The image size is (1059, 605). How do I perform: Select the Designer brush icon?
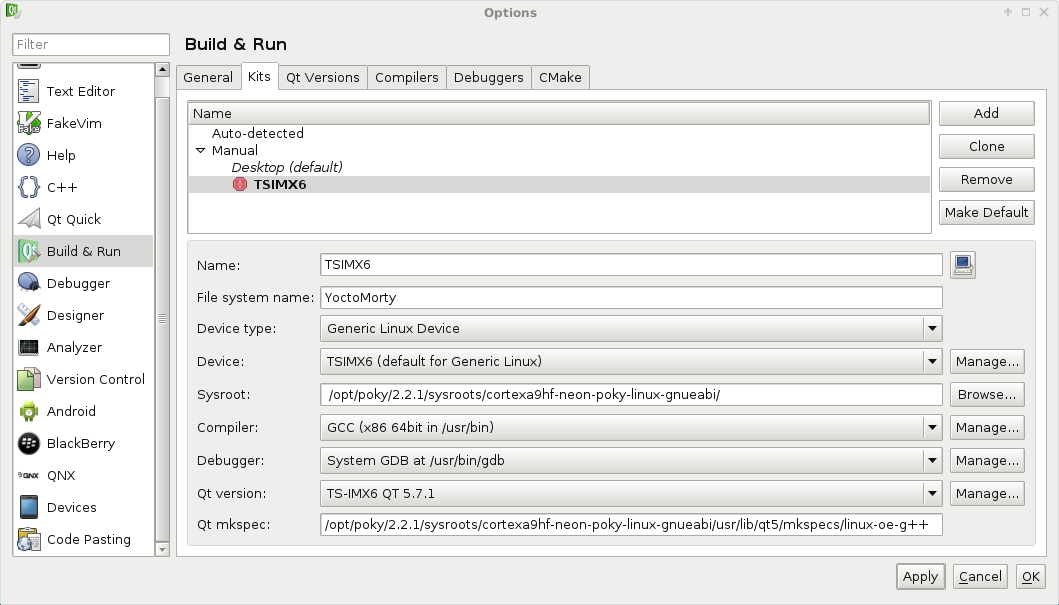[x=28, y=315]
